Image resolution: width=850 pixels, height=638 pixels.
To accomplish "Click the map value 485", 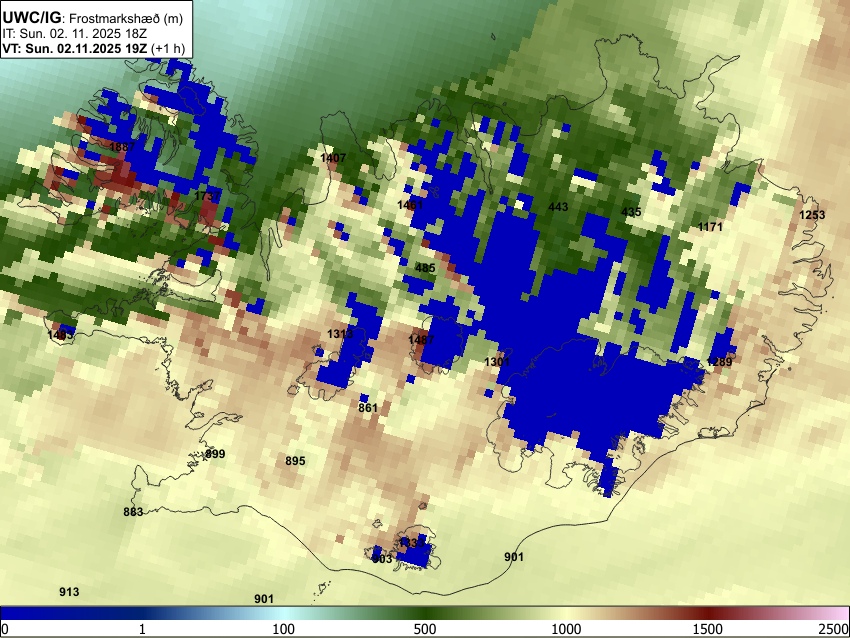I will [x=425, y=268].
